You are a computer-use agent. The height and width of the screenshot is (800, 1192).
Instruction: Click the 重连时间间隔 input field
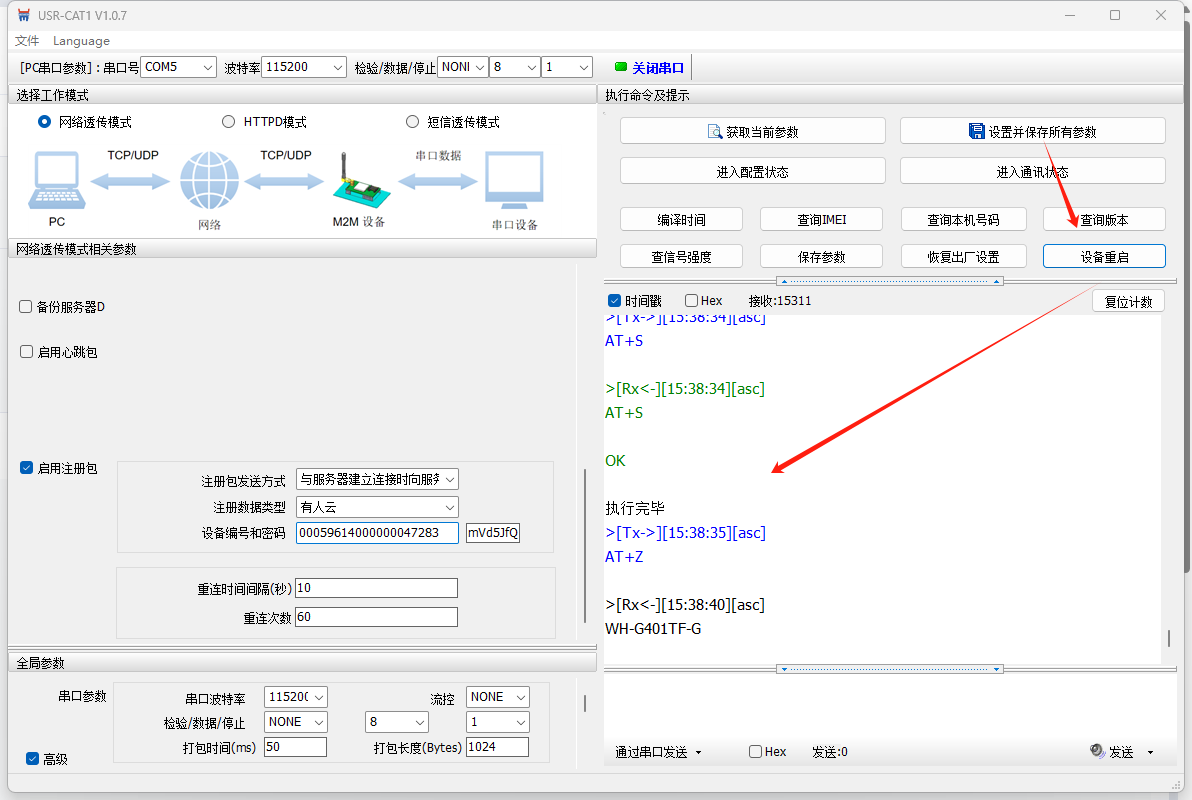click(x=376, y=588)
